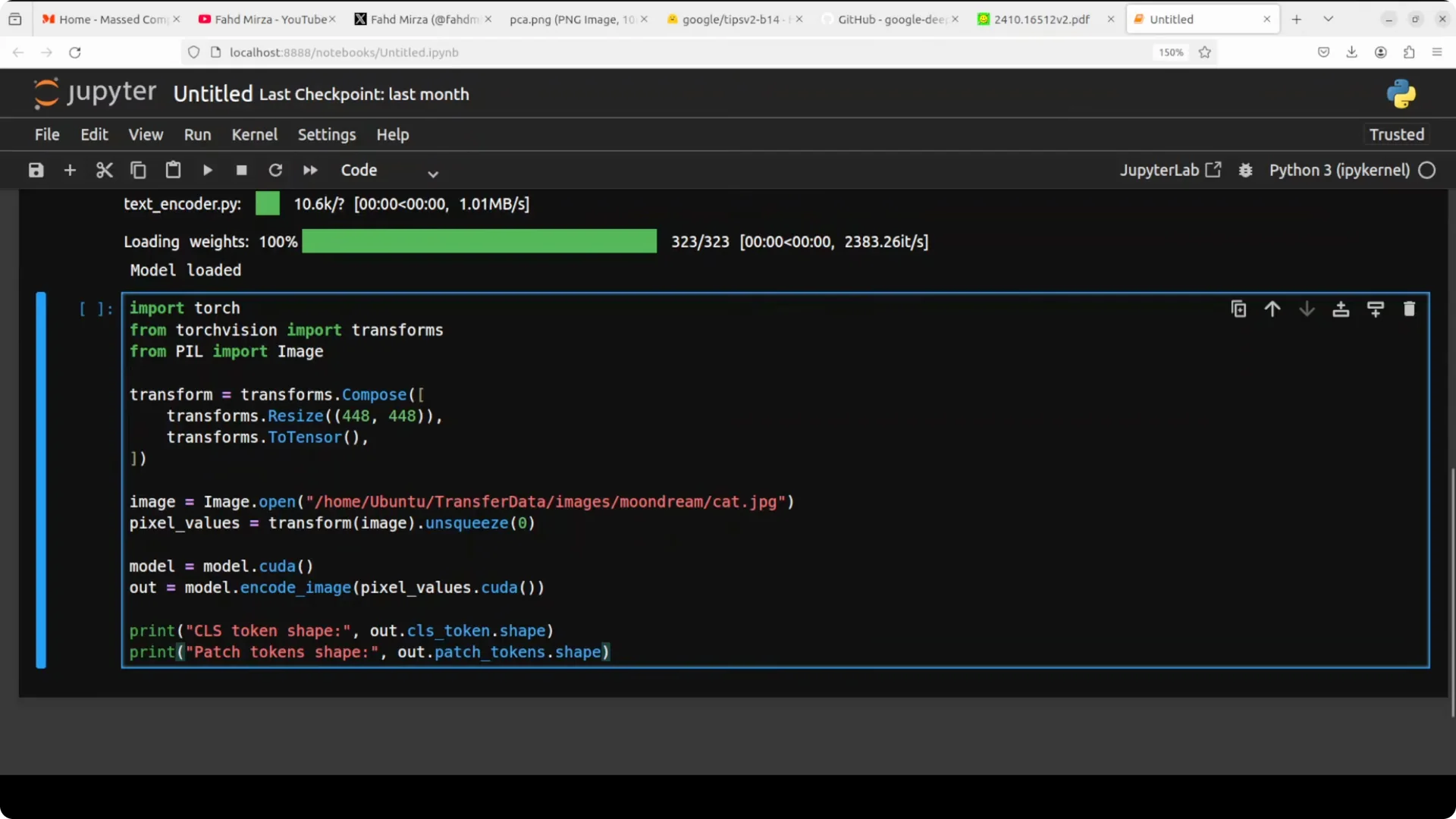The image size is (1456, 819).
Task: Open the Firefox account icon
Action: [x=1380, y=52]
